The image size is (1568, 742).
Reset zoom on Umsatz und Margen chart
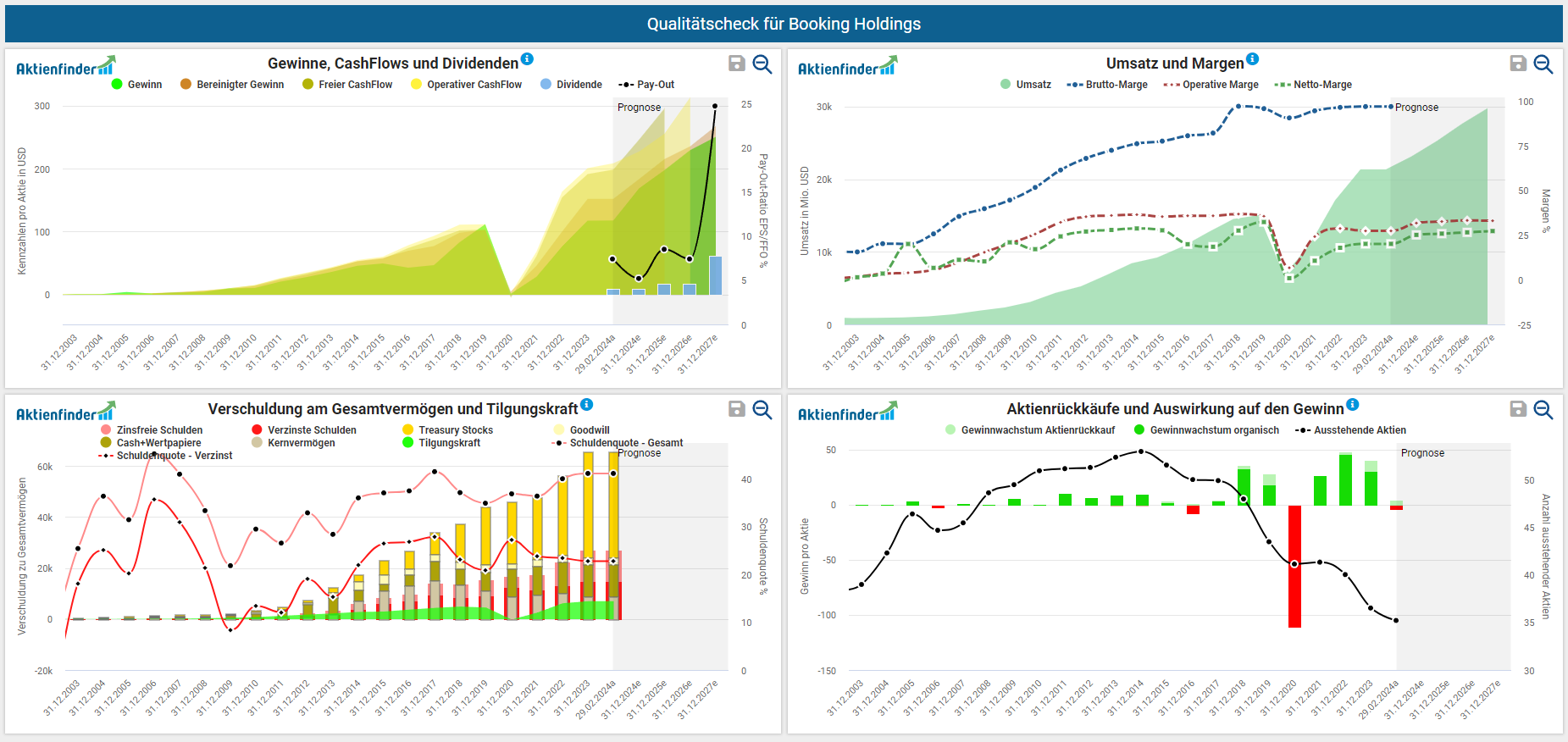click(1543, 64)
